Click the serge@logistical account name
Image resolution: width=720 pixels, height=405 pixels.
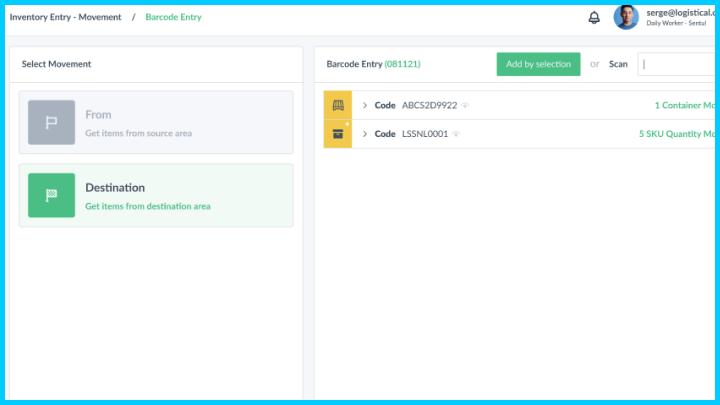tap(680, 12)
